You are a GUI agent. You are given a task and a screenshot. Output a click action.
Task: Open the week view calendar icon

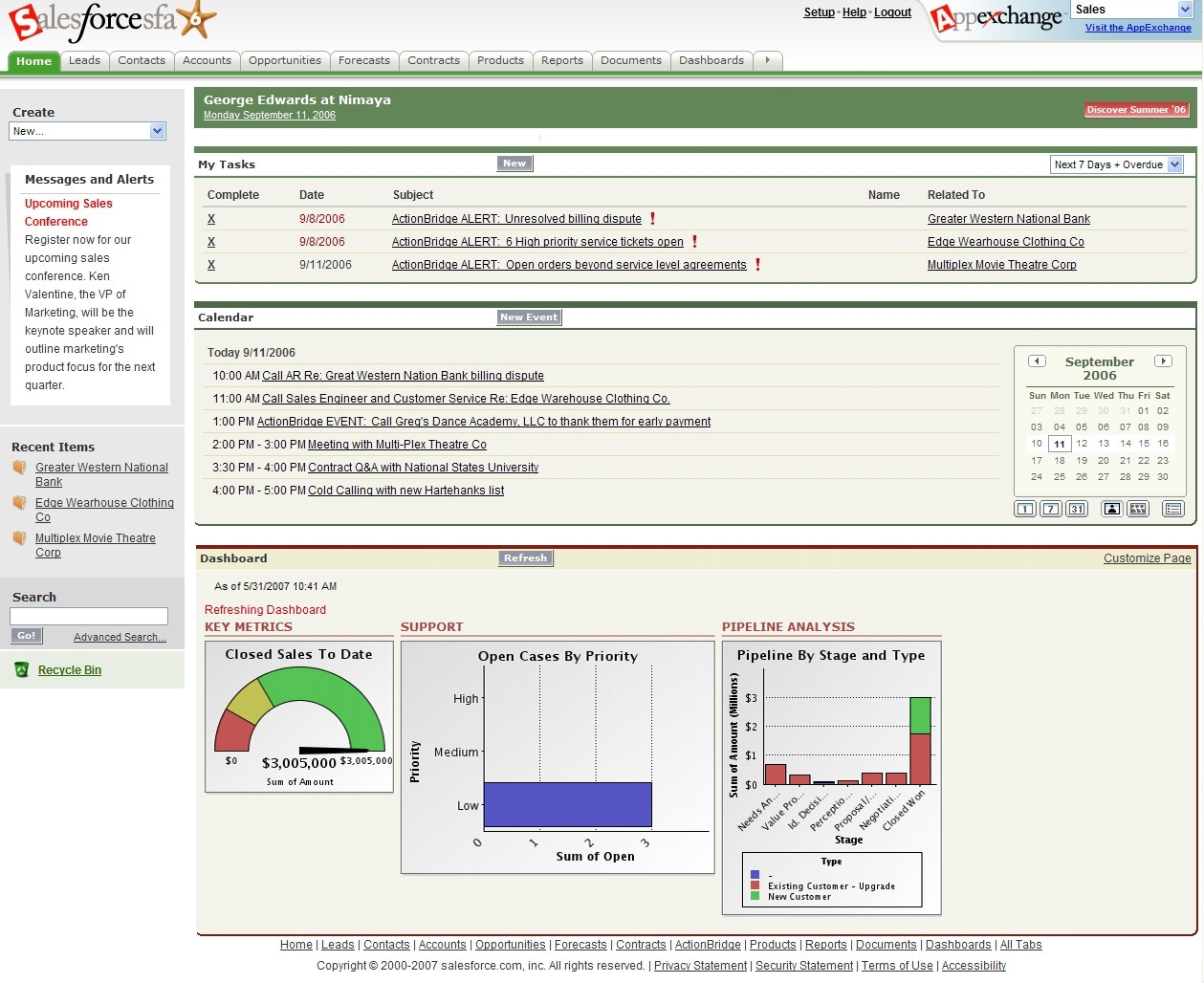click(x=1051, y=509)
